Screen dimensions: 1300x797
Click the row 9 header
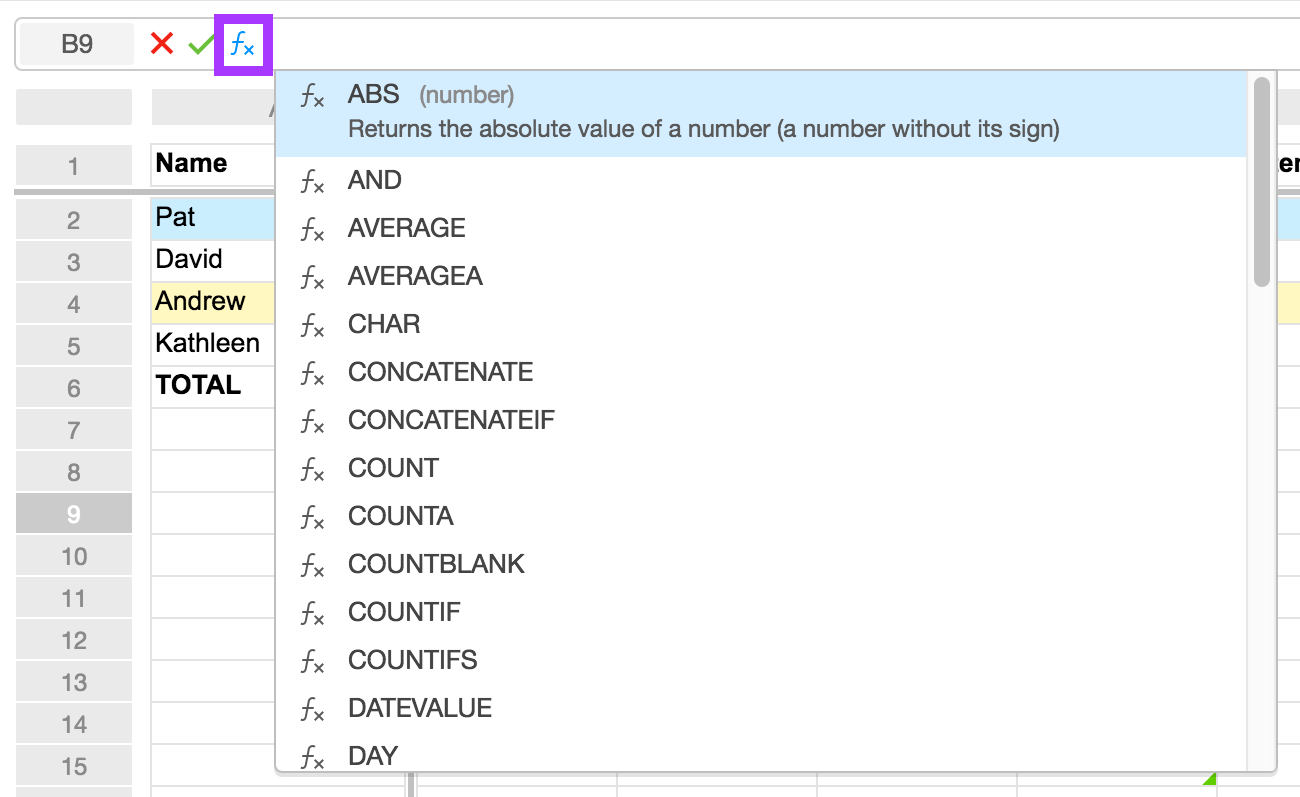pos(73,512)
